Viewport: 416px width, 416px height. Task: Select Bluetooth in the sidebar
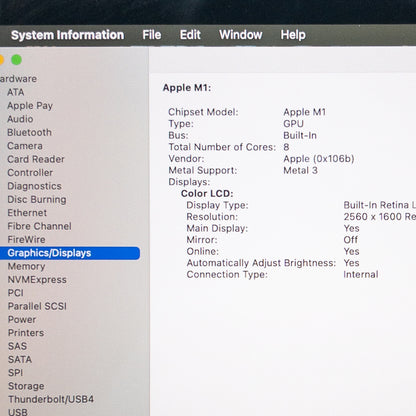[x=29, y=132]
